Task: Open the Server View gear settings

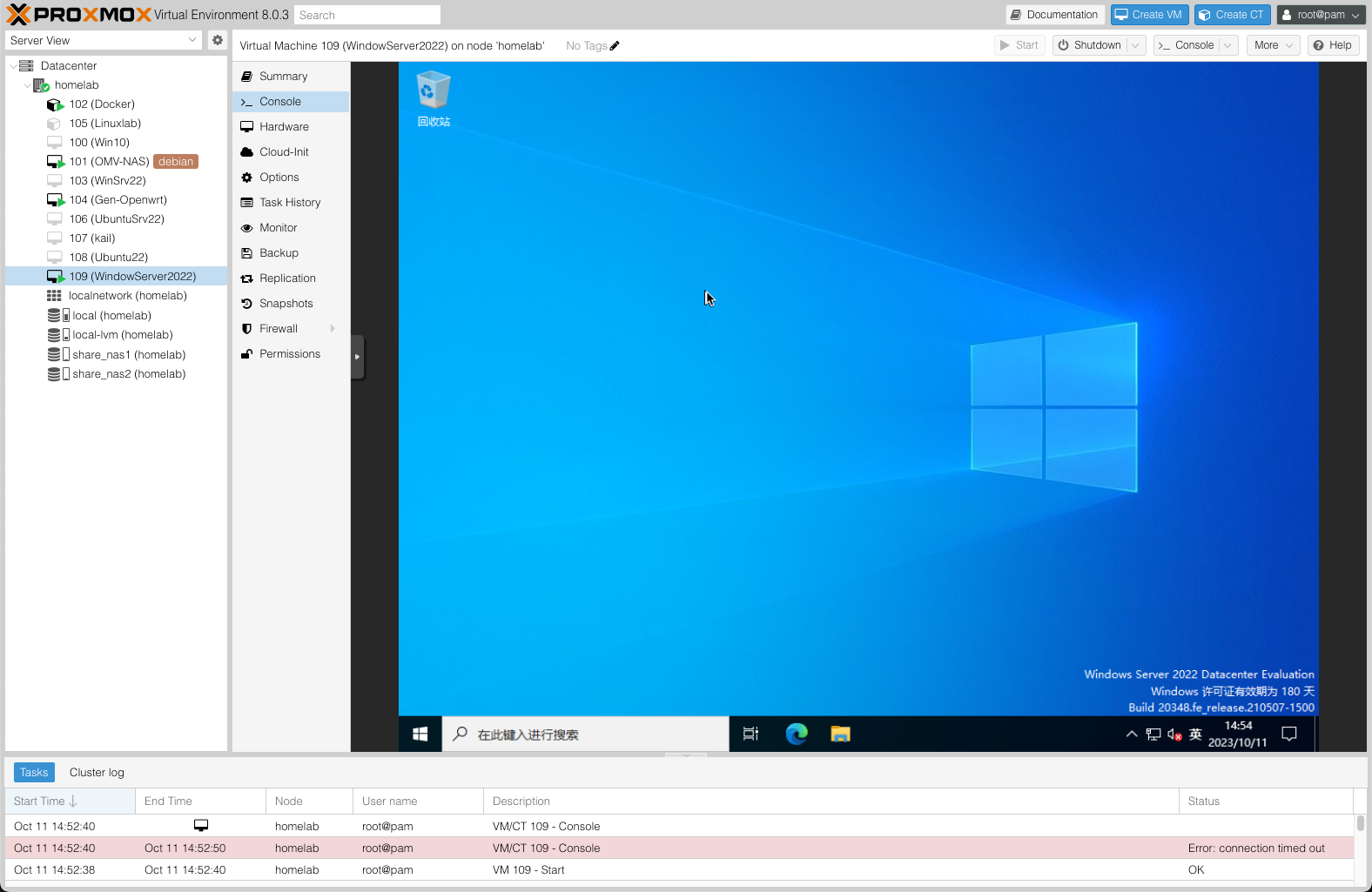Action: [x=218, y=40]
